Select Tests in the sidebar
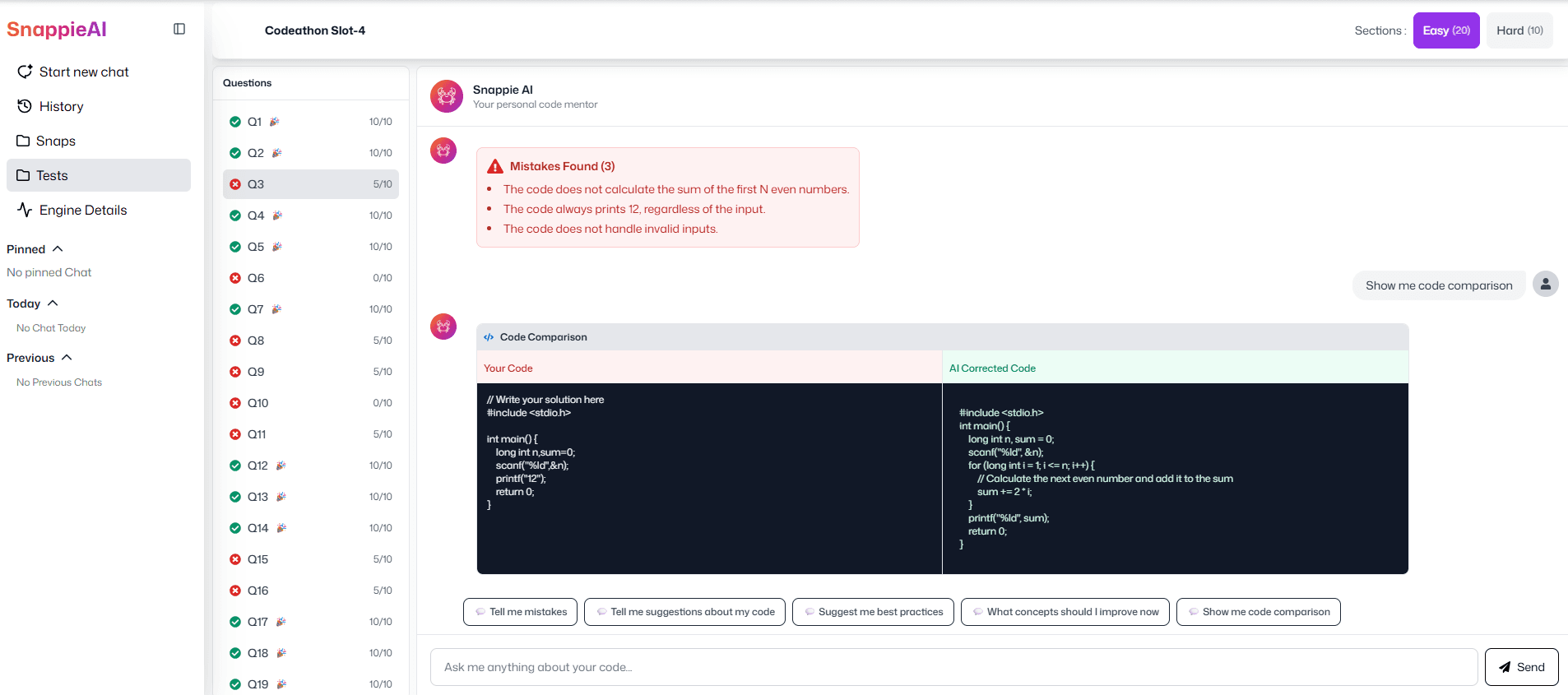The height and width of the screenshot is (695, 1568). [x=99, y=175]
